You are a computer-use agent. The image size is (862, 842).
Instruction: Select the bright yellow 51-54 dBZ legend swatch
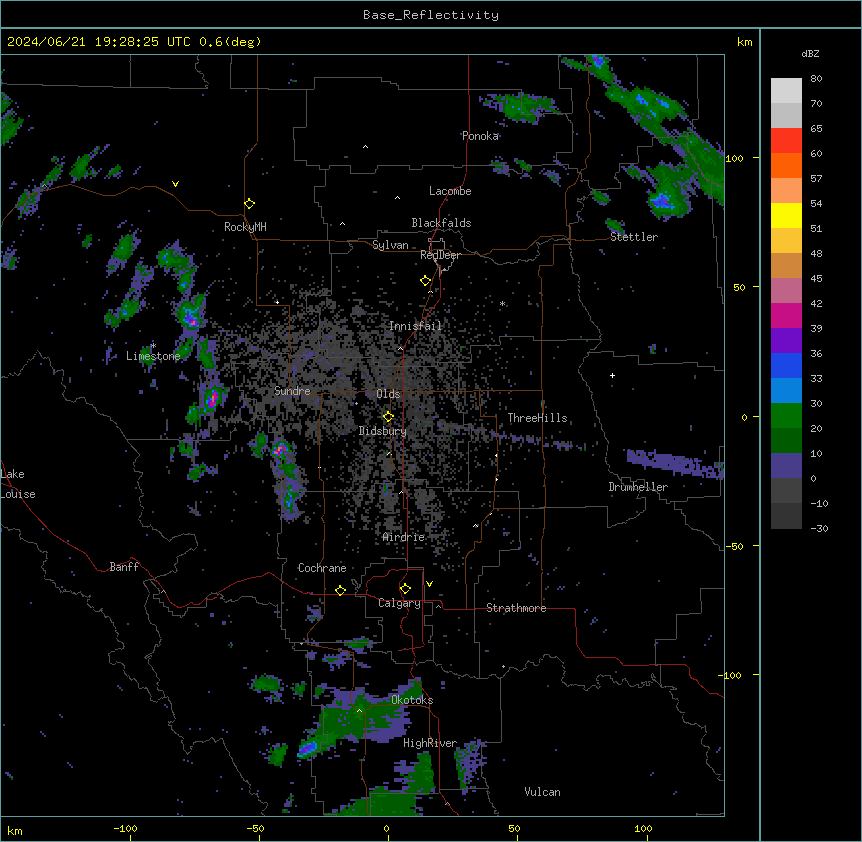(x=786, y=215)
